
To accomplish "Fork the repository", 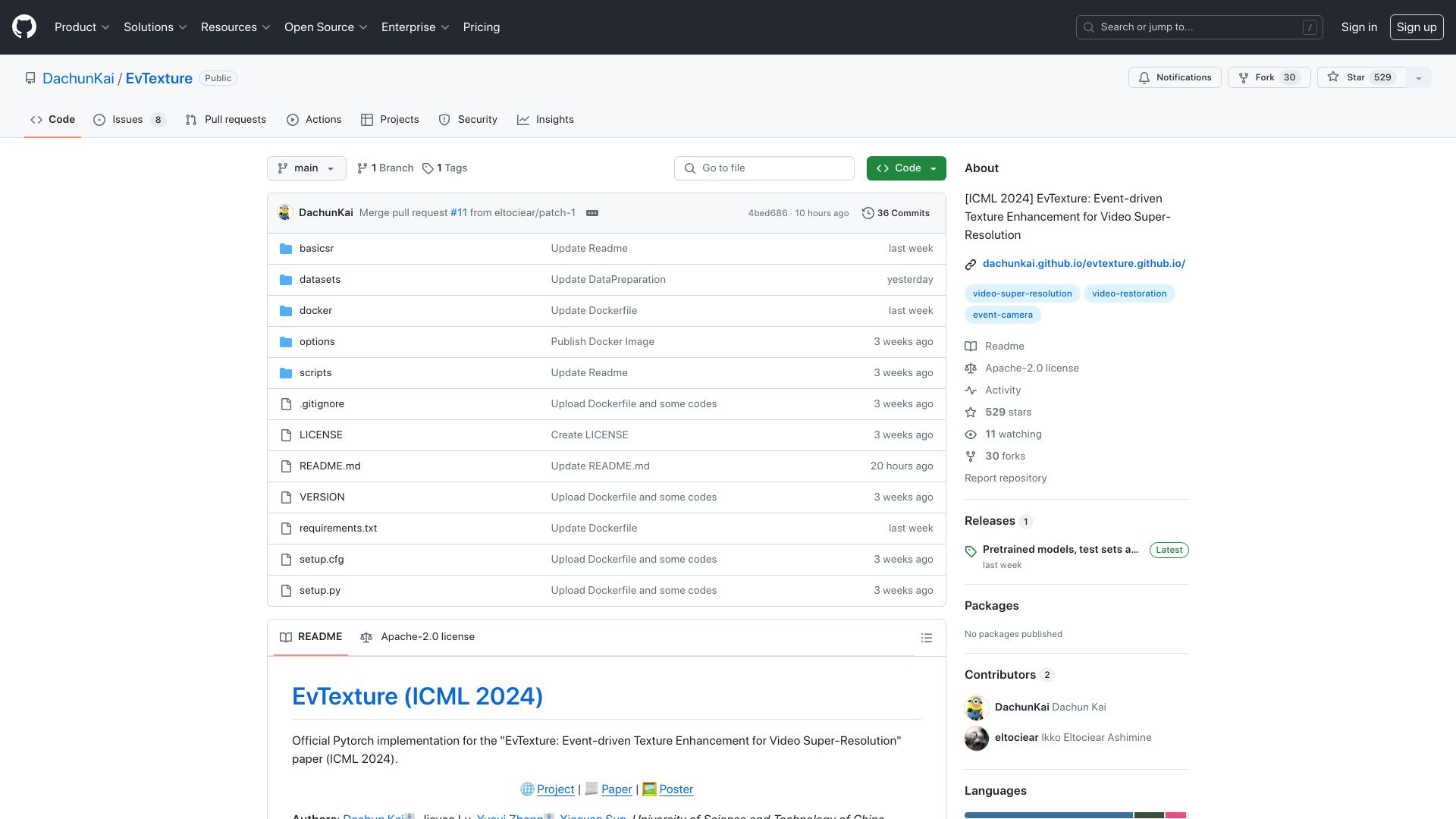I will coord(1269,77).
